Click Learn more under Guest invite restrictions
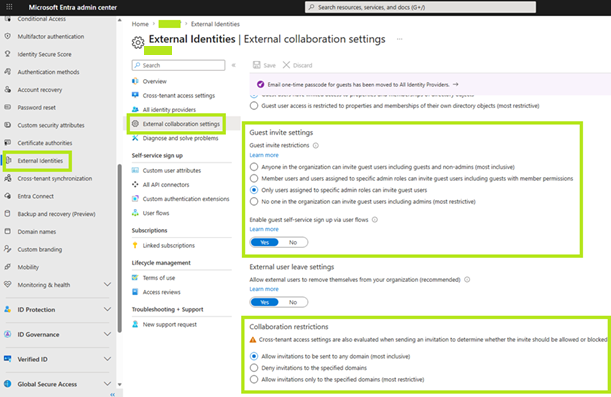The image size is (611, 397). pyautogui.click(x=264, y=155)
